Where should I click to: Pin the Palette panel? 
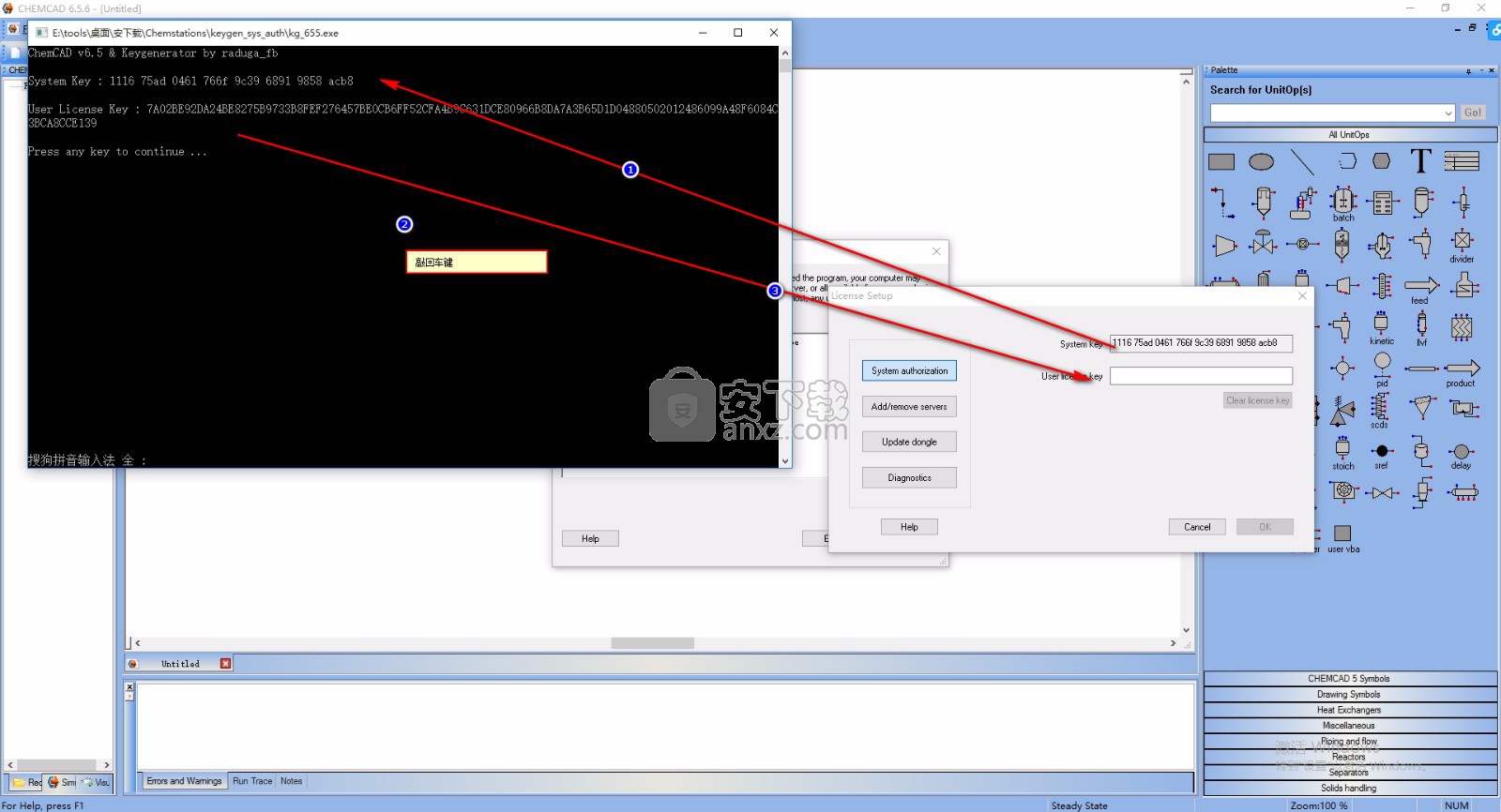(1468, 70)
